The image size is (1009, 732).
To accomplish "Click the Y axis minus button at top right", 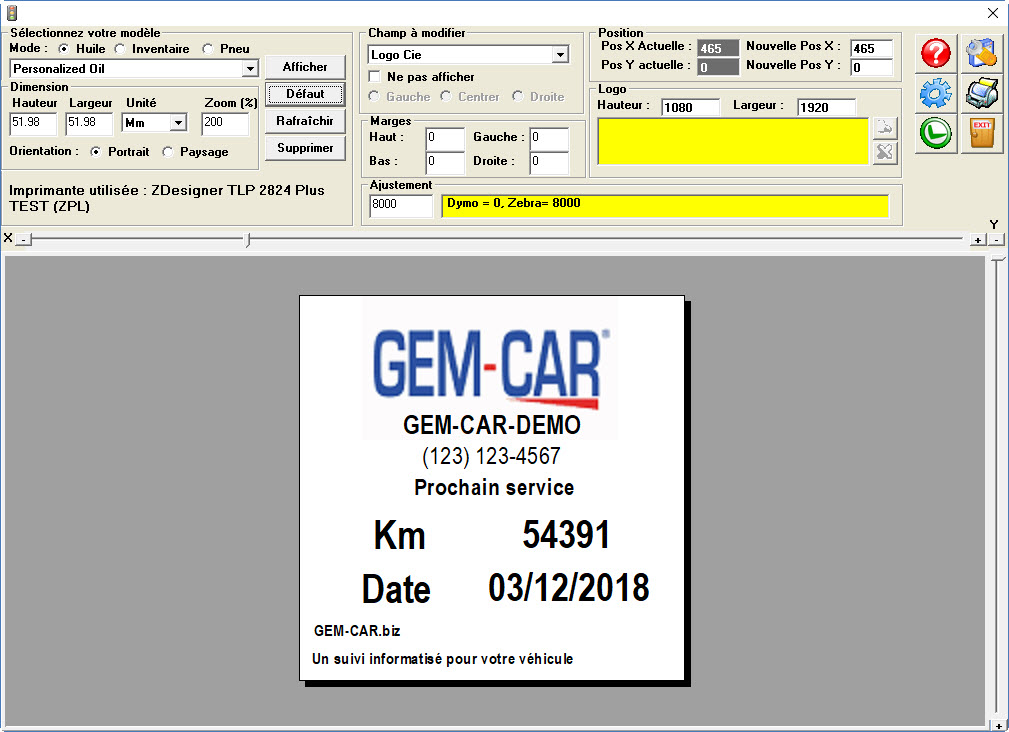I will tap(996, 240).
